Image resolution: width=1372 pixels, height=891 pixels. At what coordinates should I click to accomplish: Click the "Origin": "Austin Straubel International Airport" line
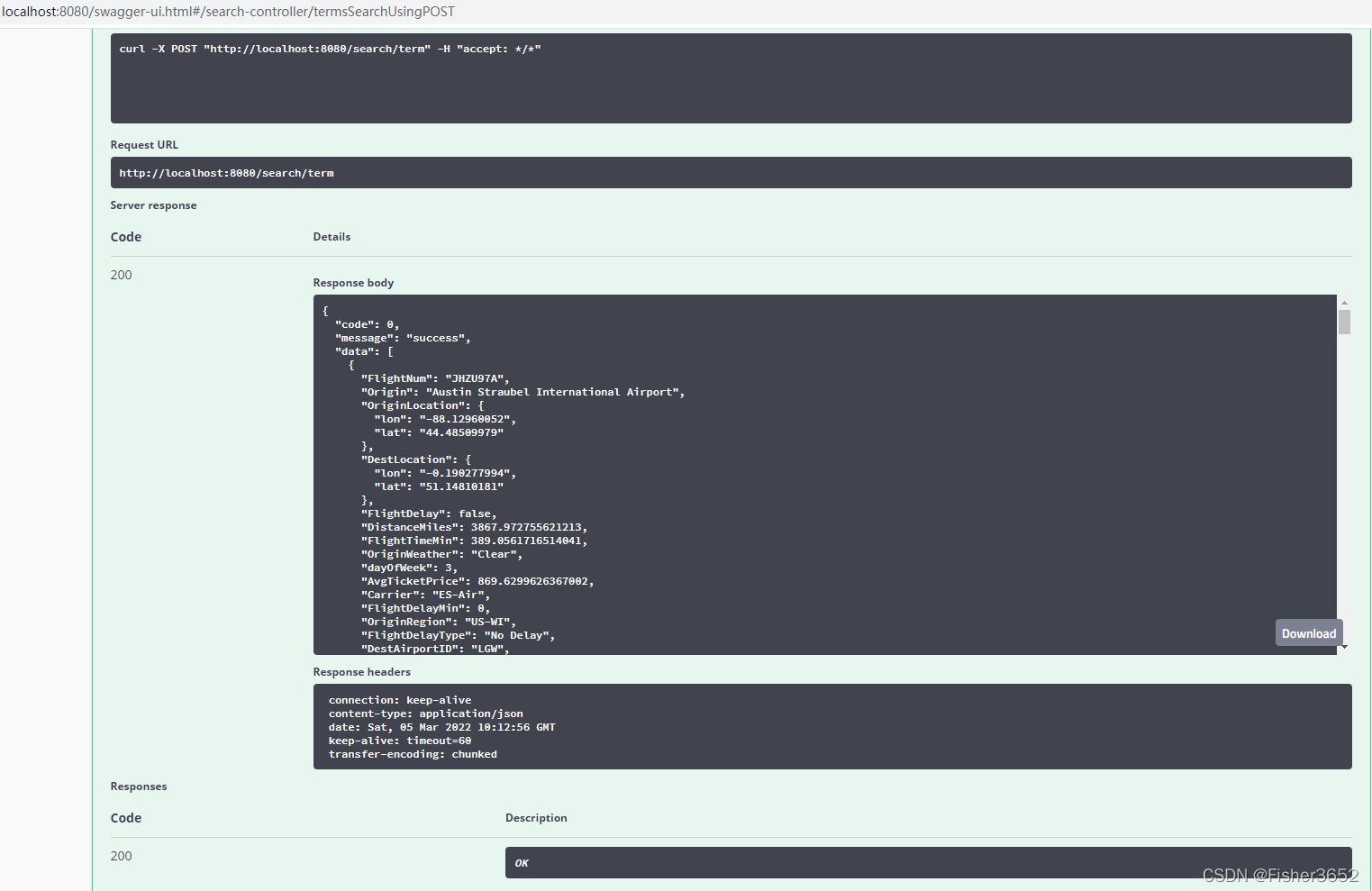point(522,392)
